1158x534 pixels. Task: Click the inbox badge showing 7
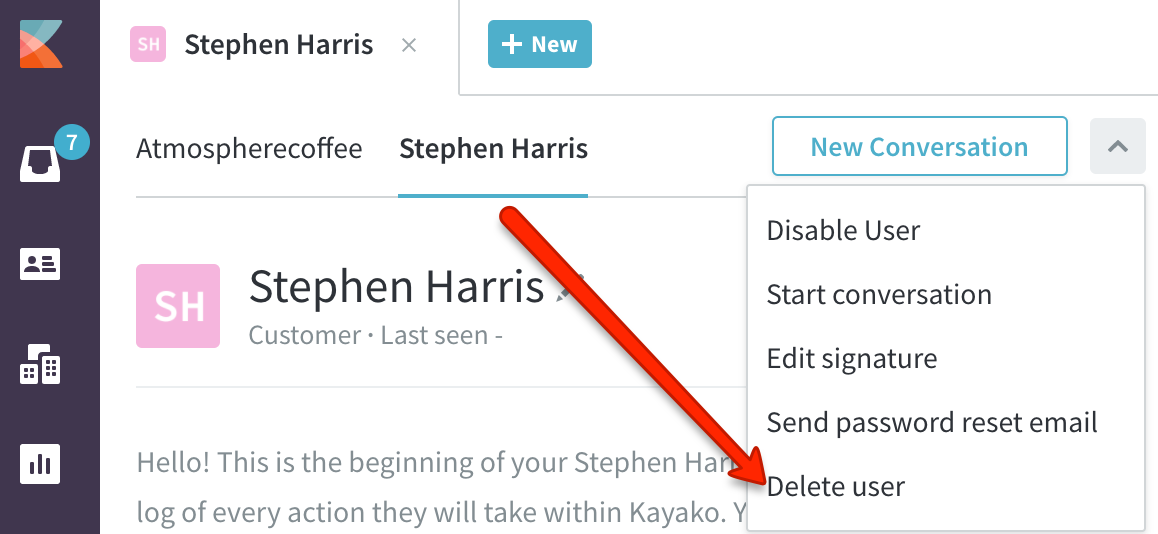(x=72, y=143)
